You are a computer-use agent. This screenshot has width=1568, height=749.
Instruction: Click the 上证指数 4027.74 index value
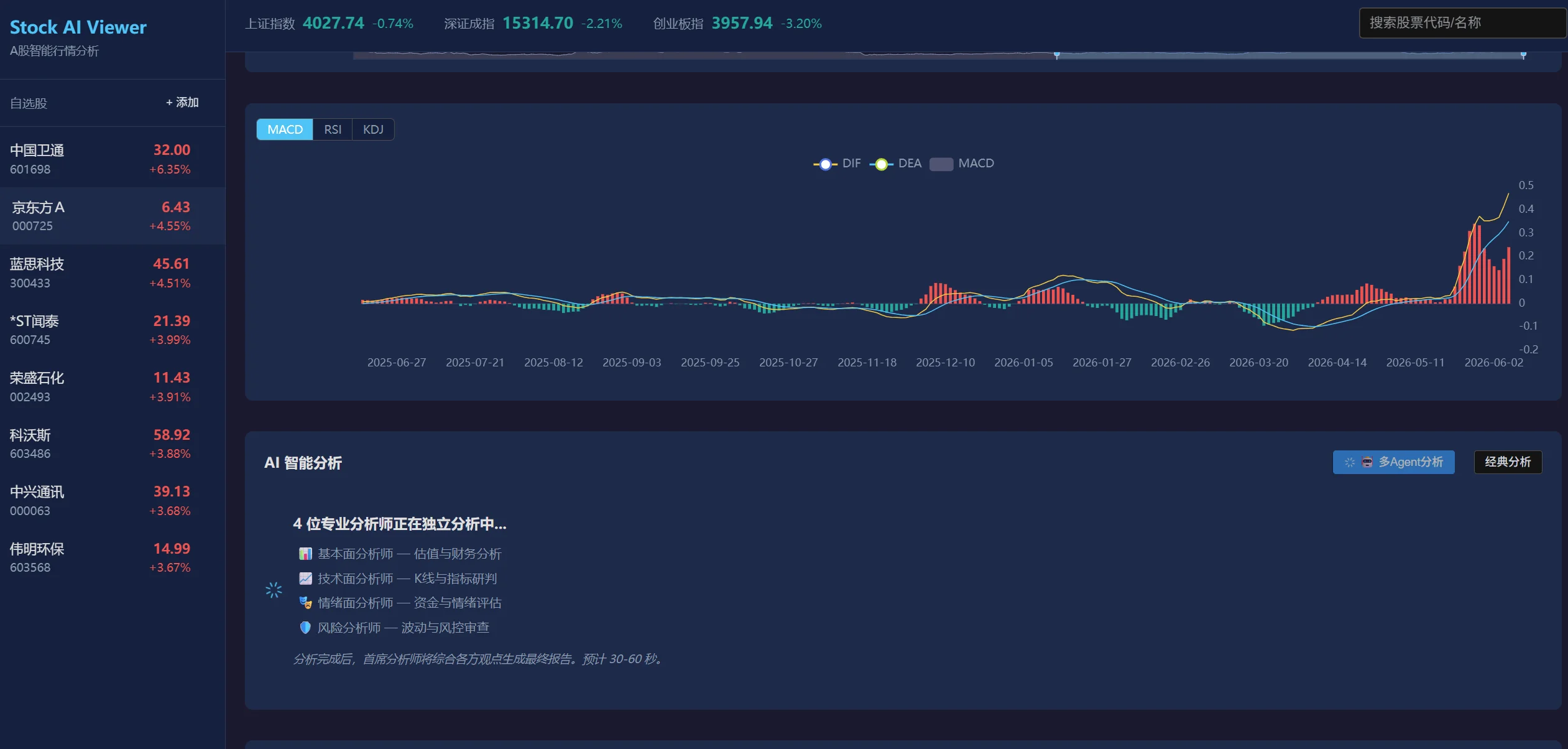tap(333, 23)
